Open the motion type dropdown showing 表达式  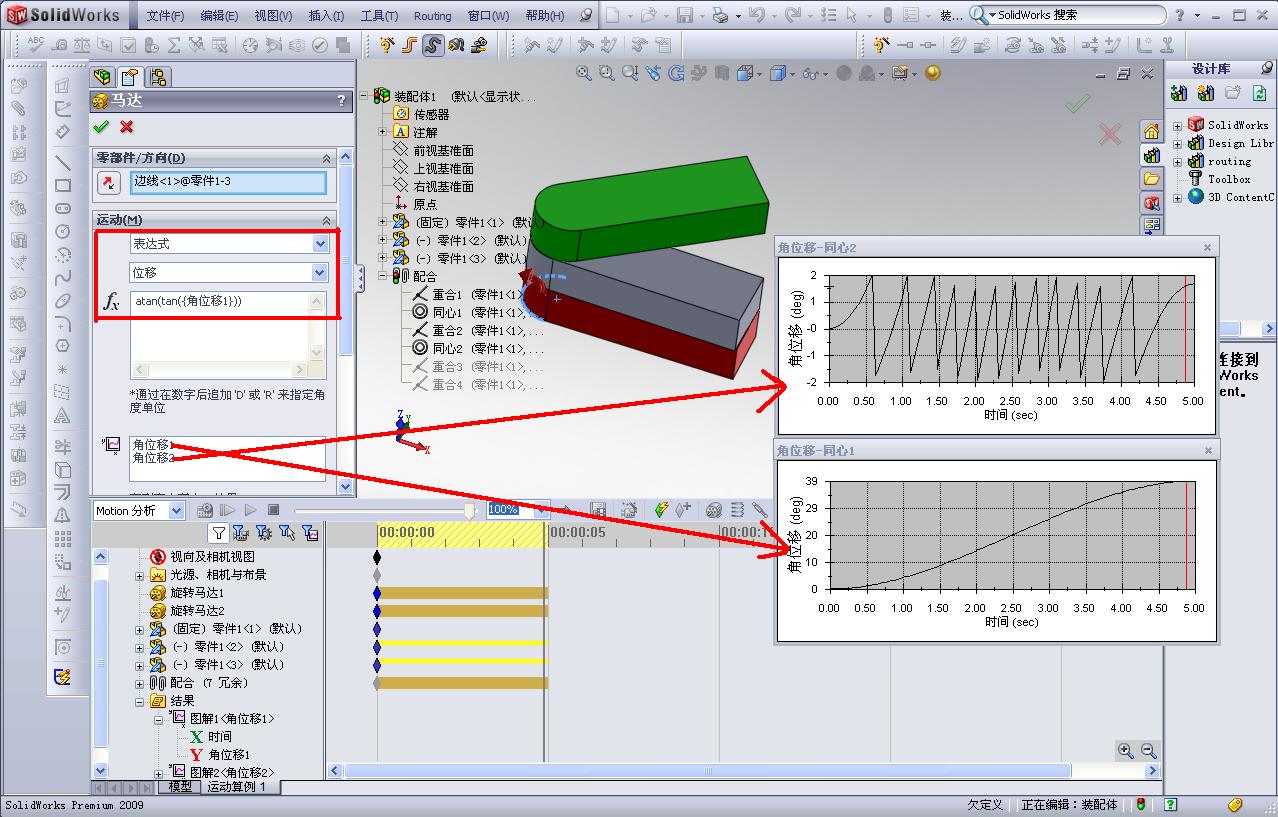point(320,244)
